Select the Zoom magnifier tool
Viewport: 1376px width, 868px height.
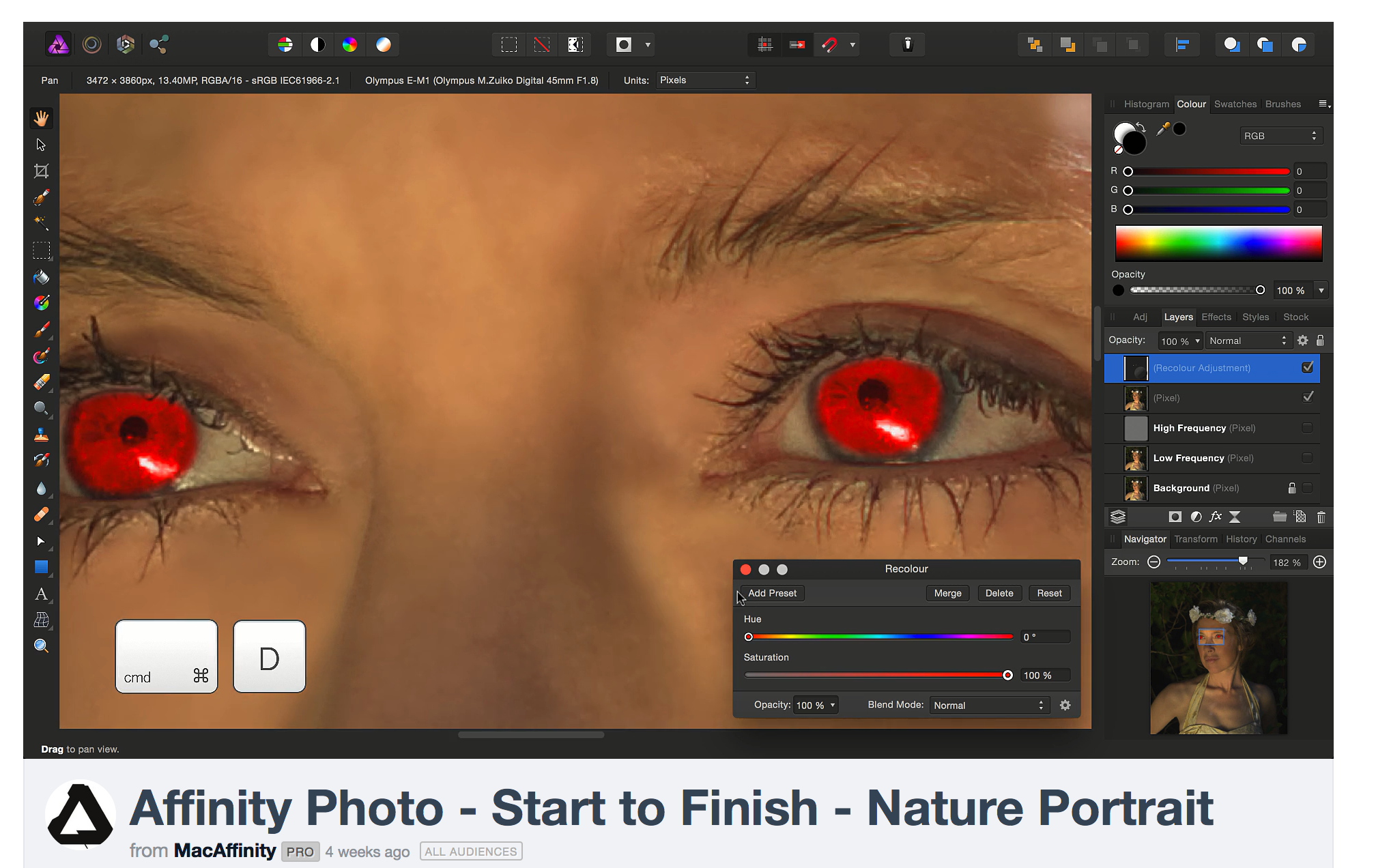coord(41,646)
